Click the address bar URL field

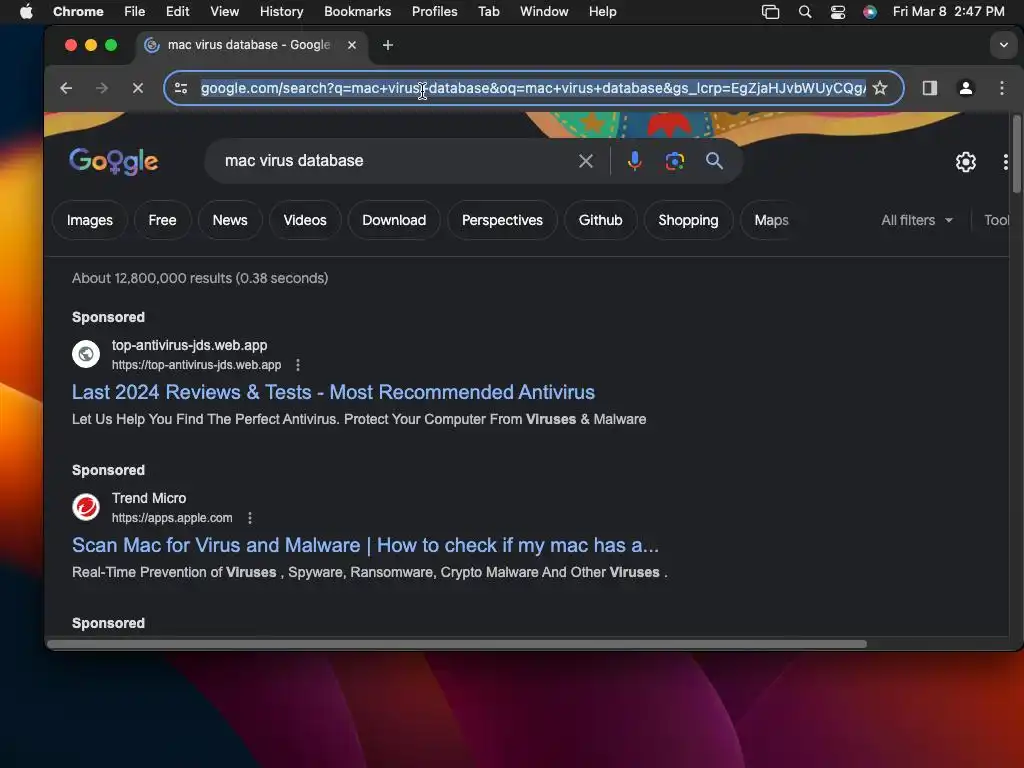tap(533, 88)
